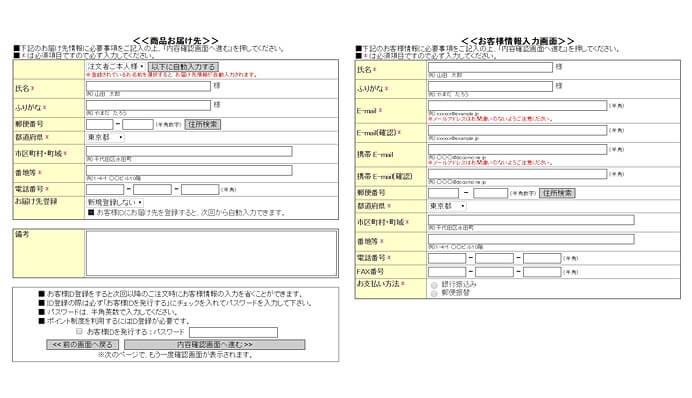The height and width of the screenshot is (398, 692).
Task: Click first 電話番号 box in お客様情報入力 form
Action: [447, 258]
